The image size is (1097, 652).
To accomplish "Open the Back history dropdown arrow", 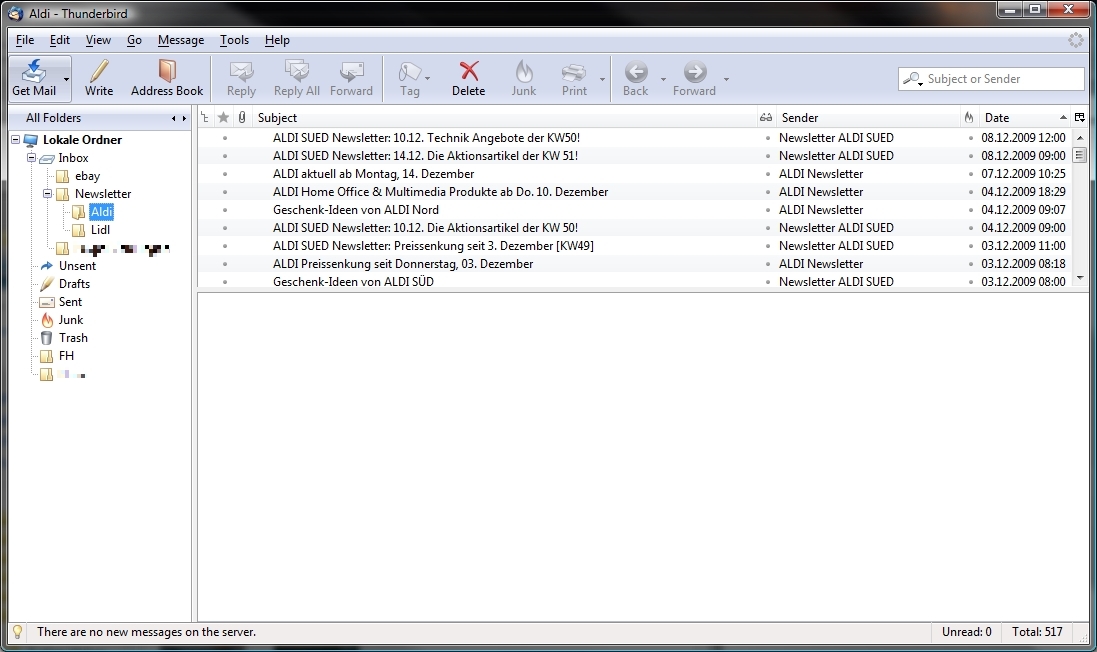I will coord(663,79).
